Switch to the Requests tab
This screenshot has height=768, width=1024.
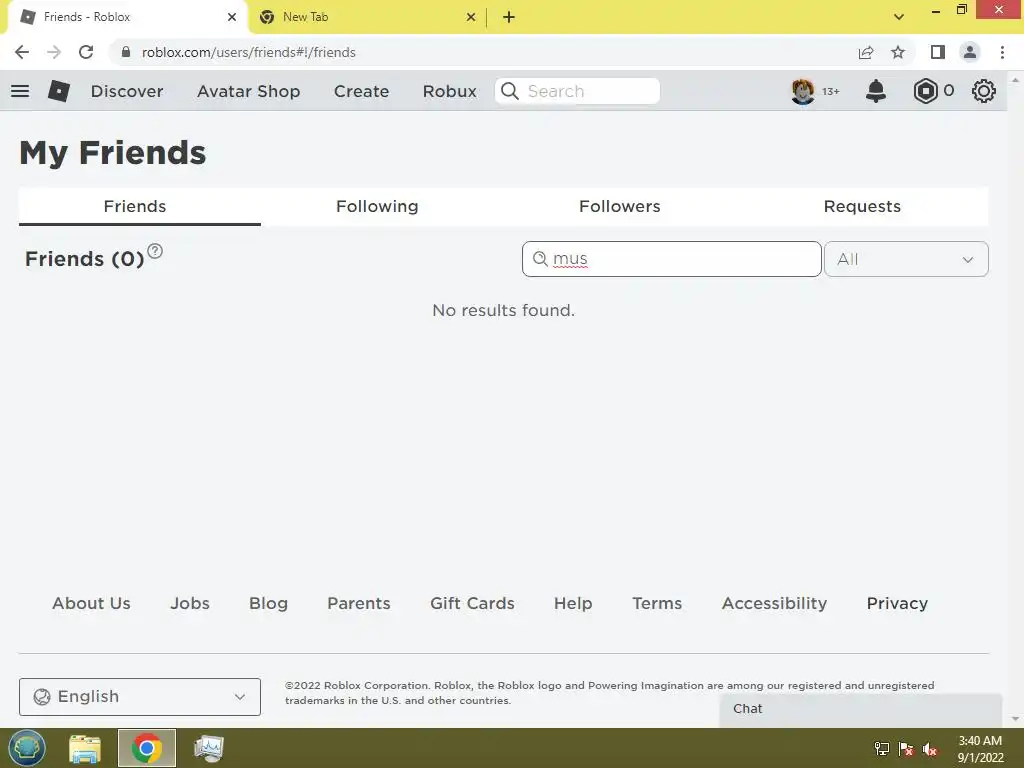(x=862, y=206)
